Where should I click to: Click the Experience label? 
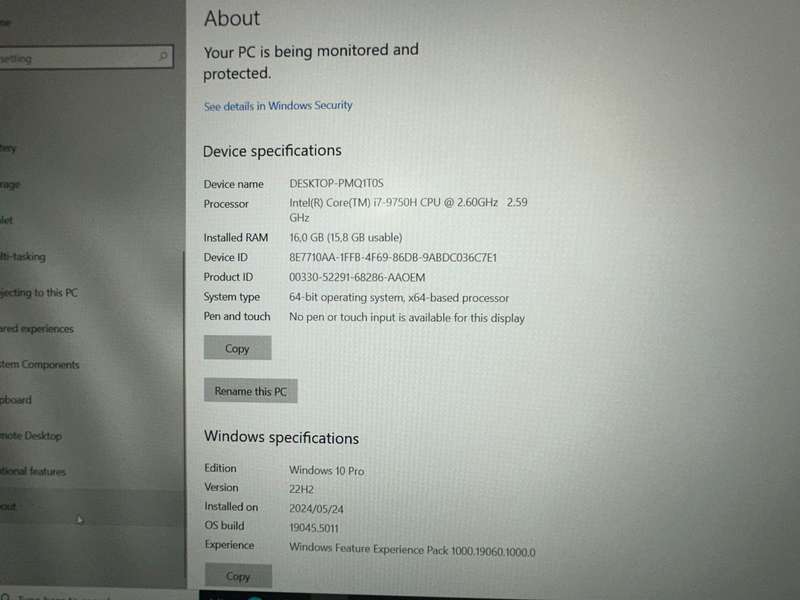(229, 545)
